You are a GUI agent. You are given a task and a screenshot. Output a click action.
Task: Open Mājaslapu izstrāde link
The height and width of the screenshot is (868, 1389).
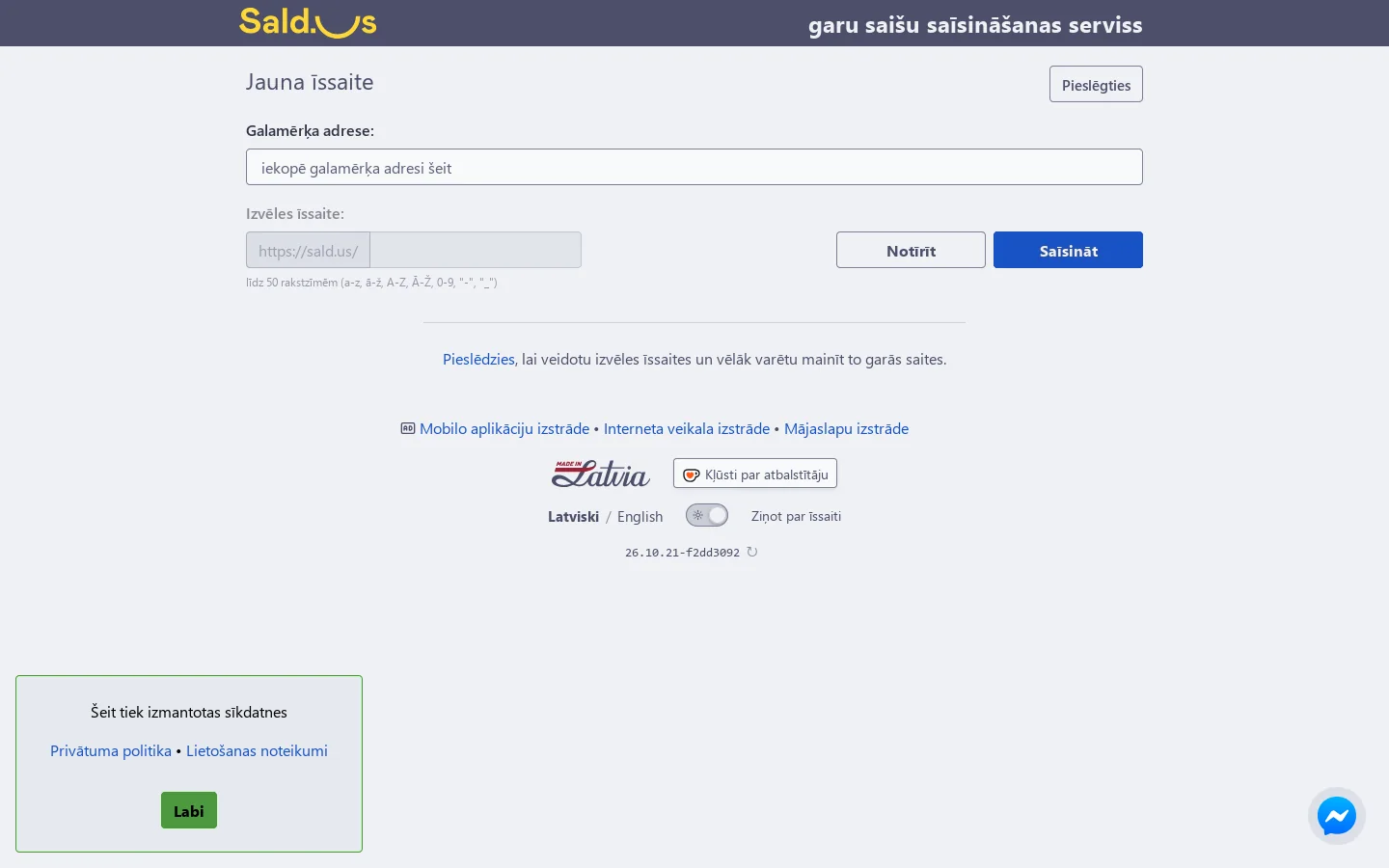click(846, 428)
